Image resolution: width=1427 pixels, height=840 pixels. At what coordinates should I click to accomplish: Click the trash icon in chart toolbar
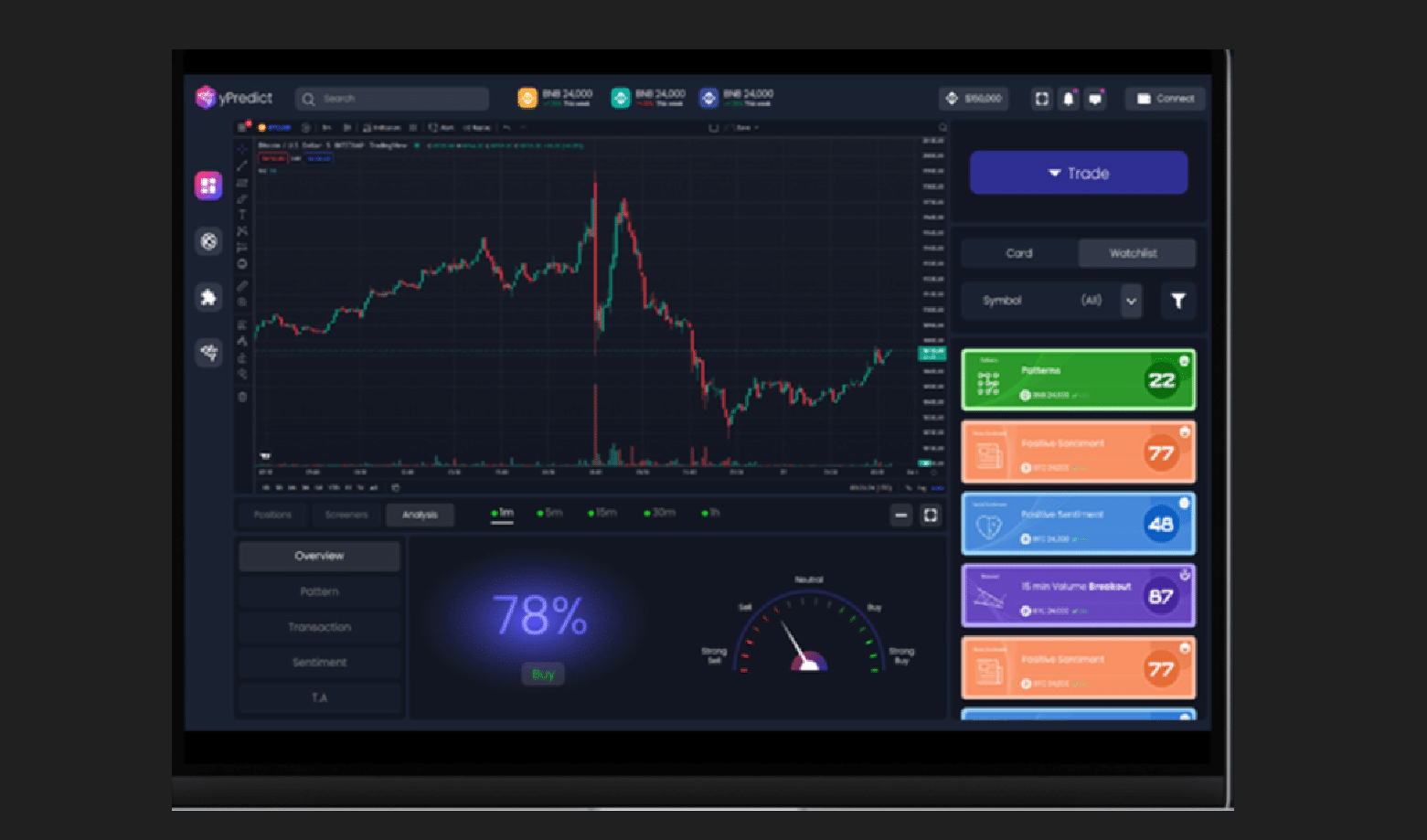coord(242,397)
